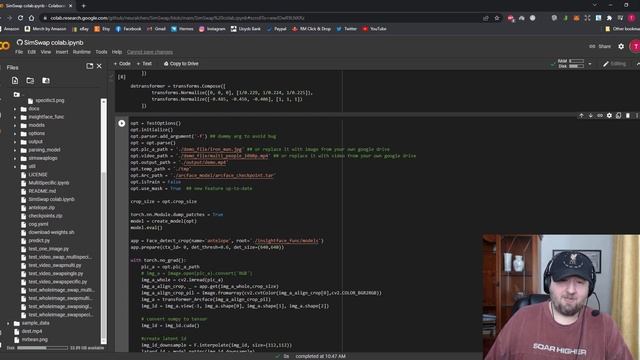This screenshot has height=360, width=640.
Task: Open the Edit menu
Action: [31, 52]
